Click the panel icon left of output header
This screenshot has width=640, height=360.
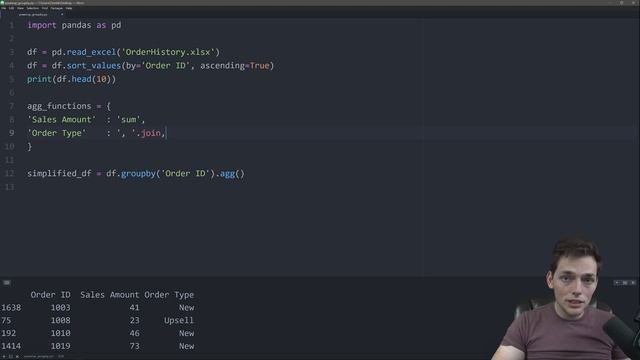point(7,282)
